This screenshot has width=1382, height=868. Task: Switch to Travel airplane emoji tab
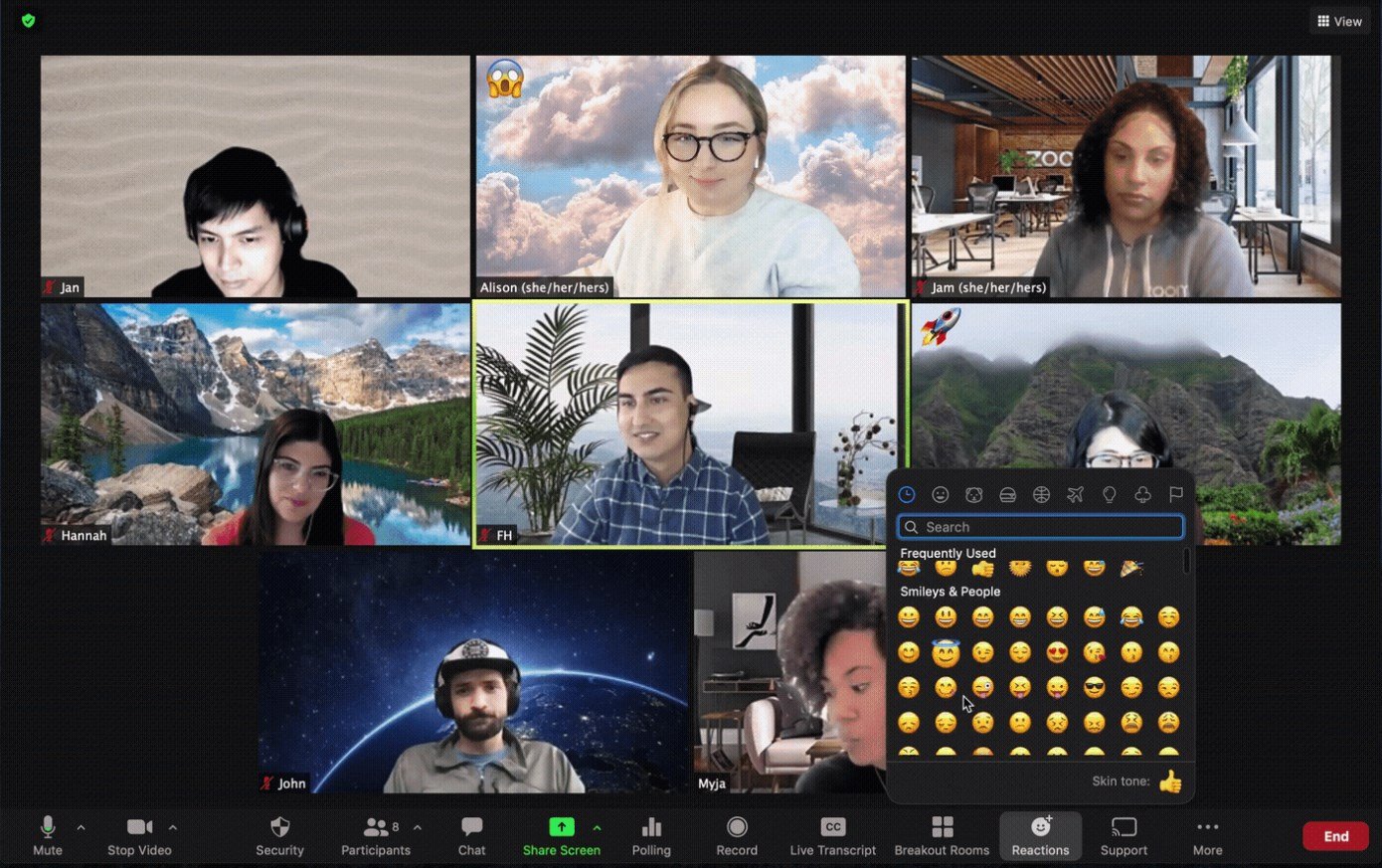click(1075, 494)
